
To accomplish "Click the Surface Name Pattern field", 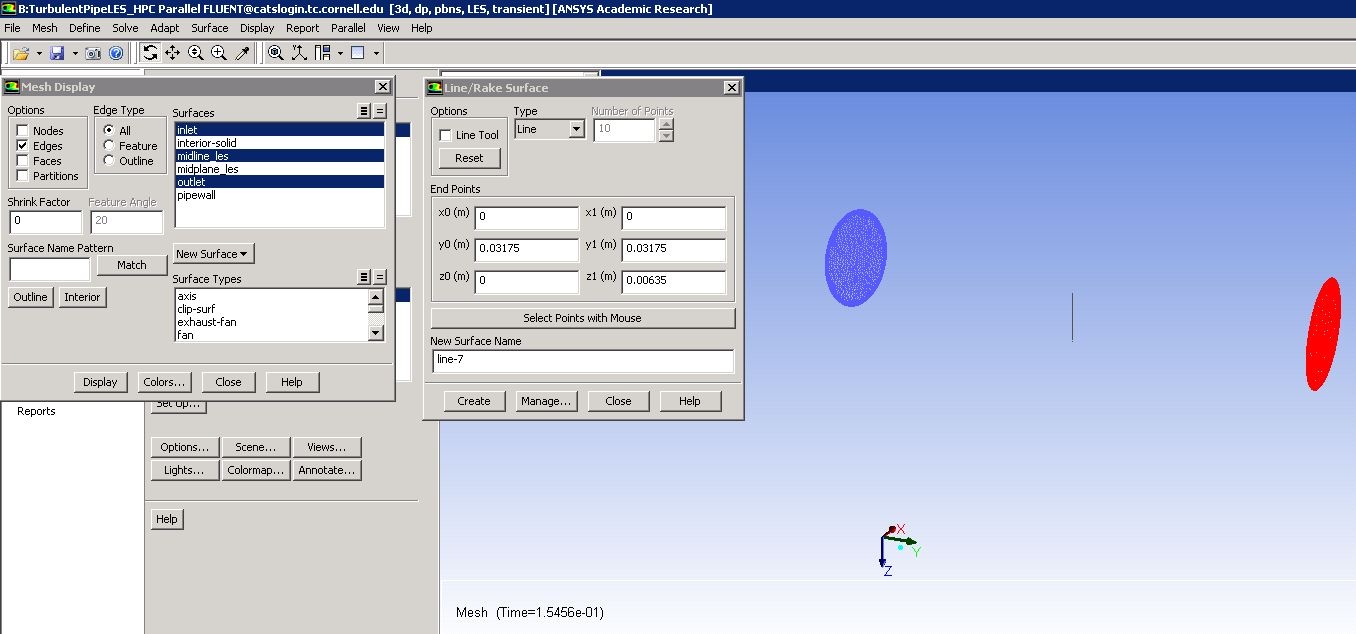I will pos(50,268).
